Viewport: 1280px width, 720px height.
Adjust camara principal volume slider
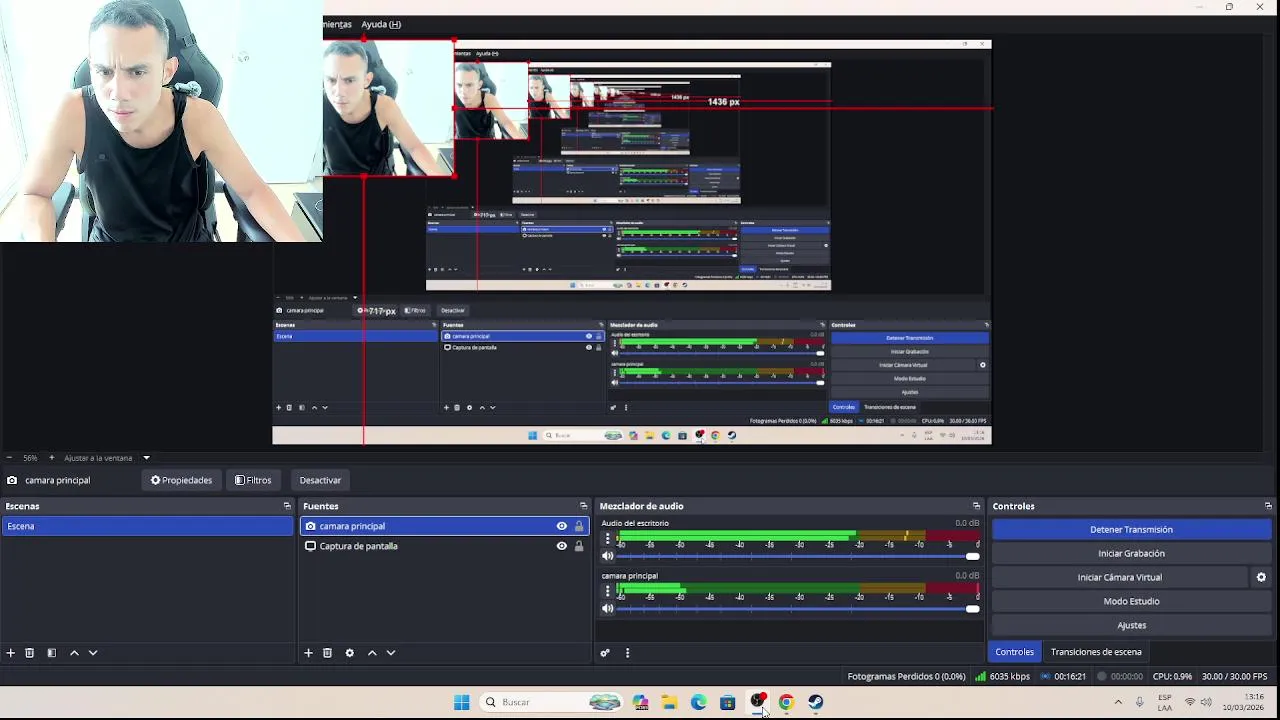[797, 608]
